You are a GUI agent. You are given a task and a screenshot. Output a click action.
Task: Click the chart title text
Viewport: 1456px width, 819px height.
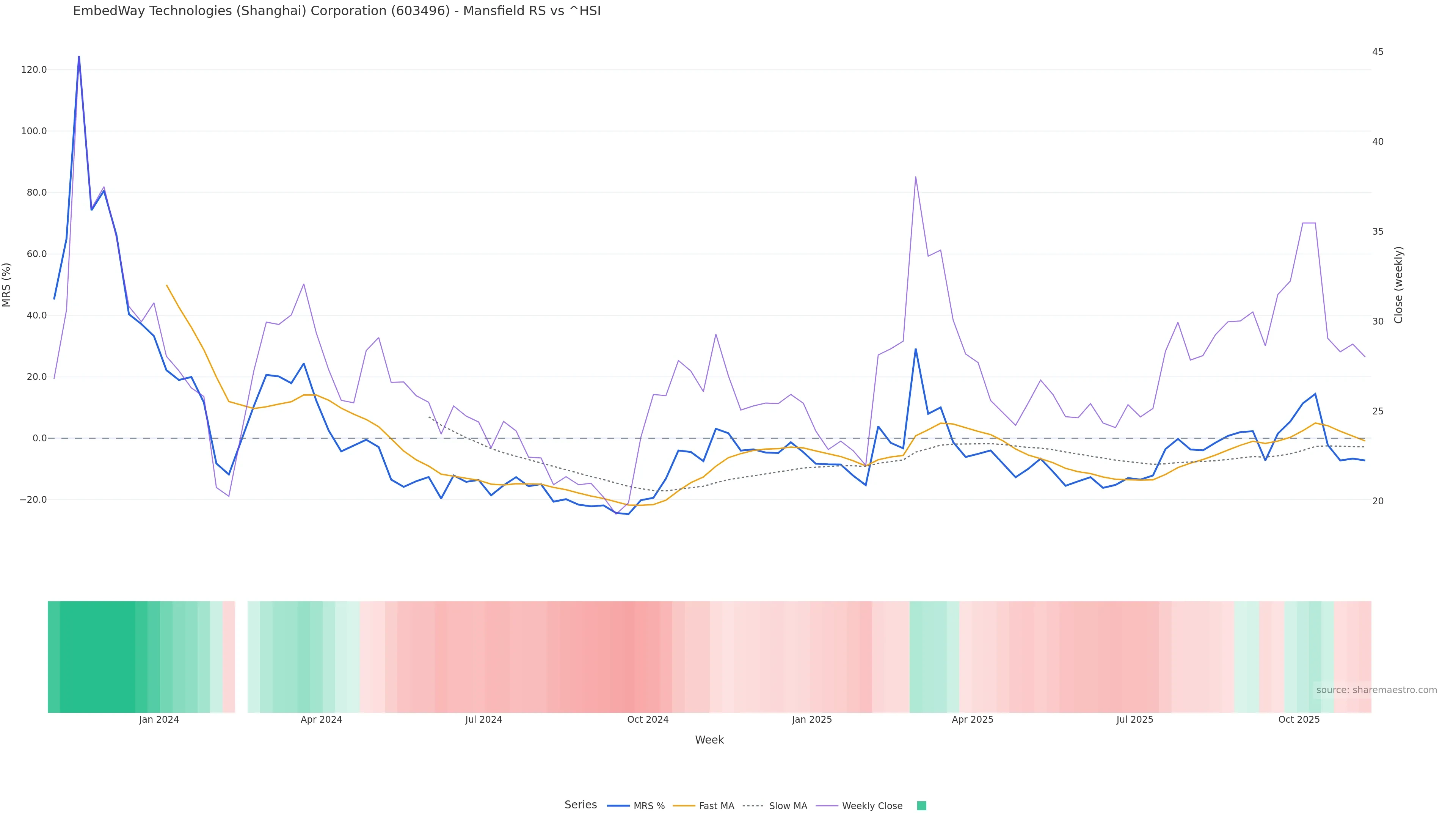click(336, 11)
